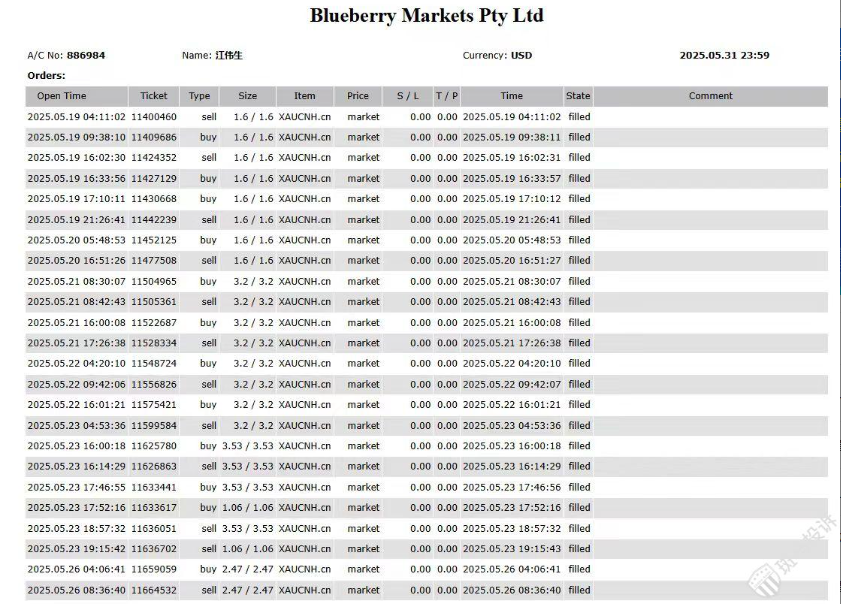The width and height of the screenshot is (841, 604).
Task: Select ticket number 11400460
Action: tap(154, 117)
